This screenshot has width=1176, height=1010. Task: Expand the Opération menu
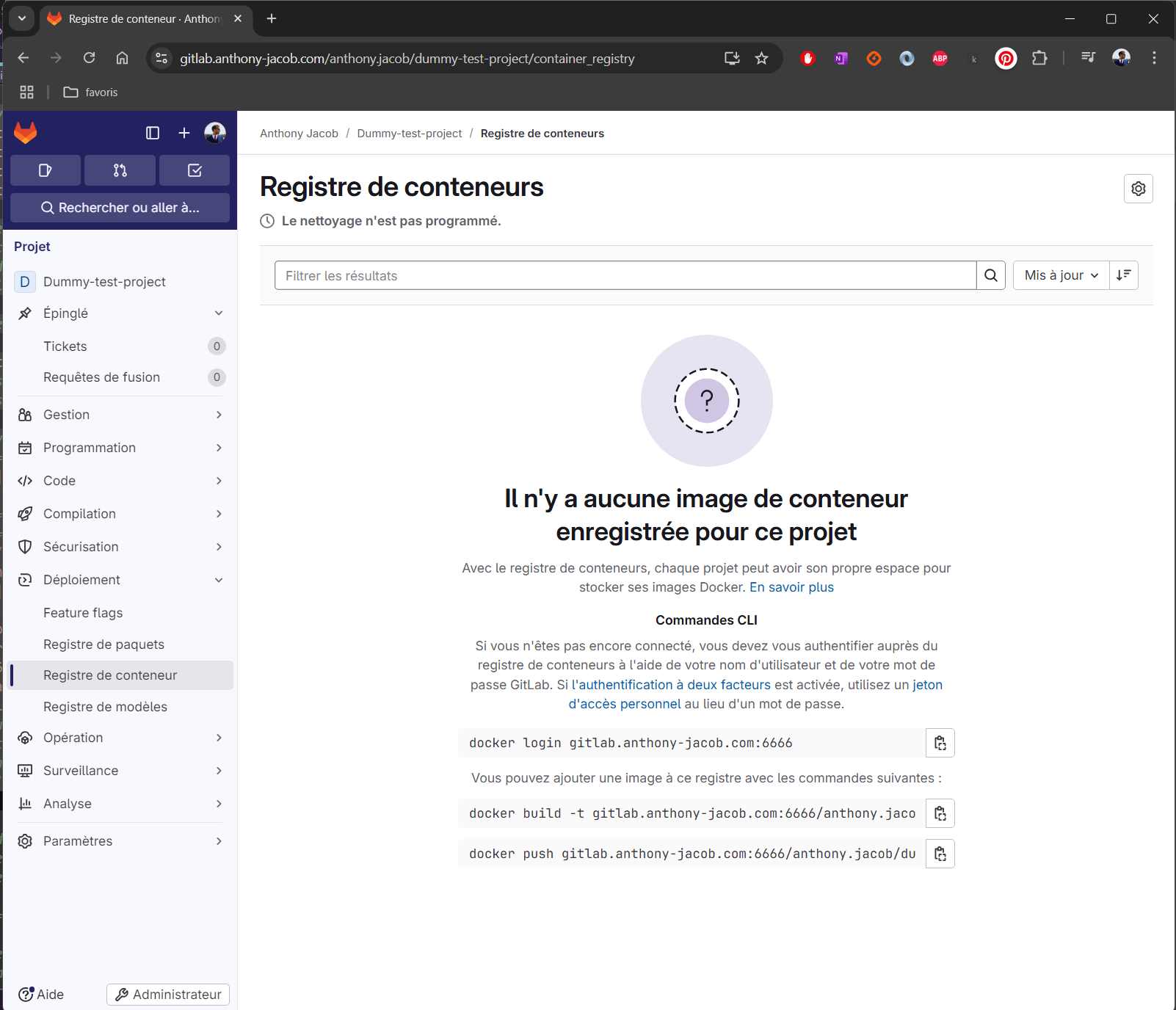120,738
